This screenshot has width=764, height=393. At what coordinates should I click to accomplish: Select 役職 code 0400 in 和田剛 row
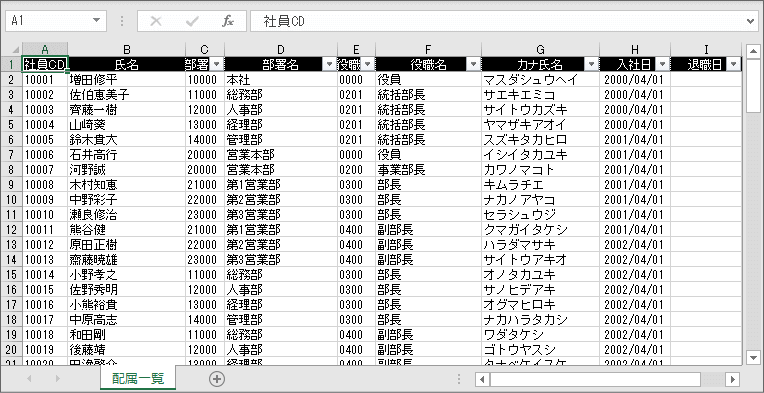[356, 335]
